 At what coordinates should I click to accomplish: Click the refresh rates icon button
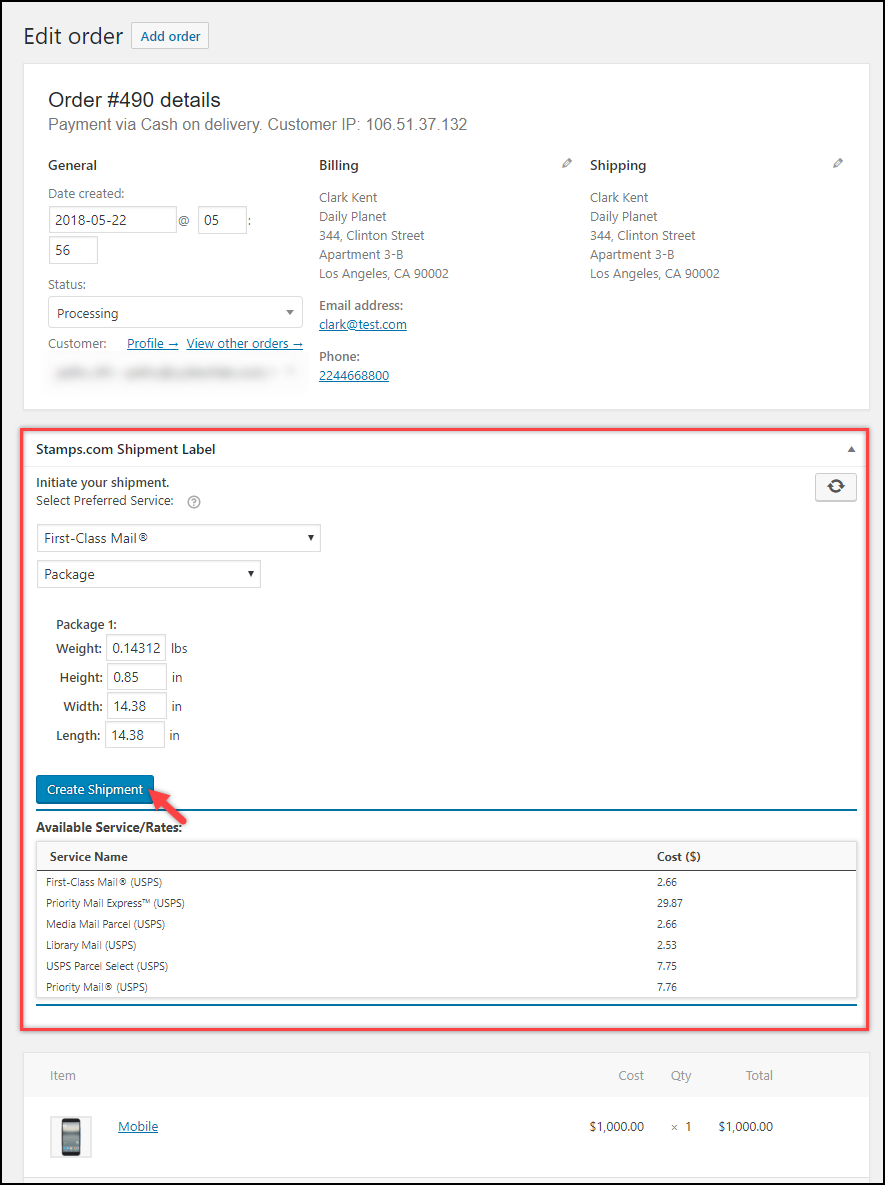click(835, 487)
